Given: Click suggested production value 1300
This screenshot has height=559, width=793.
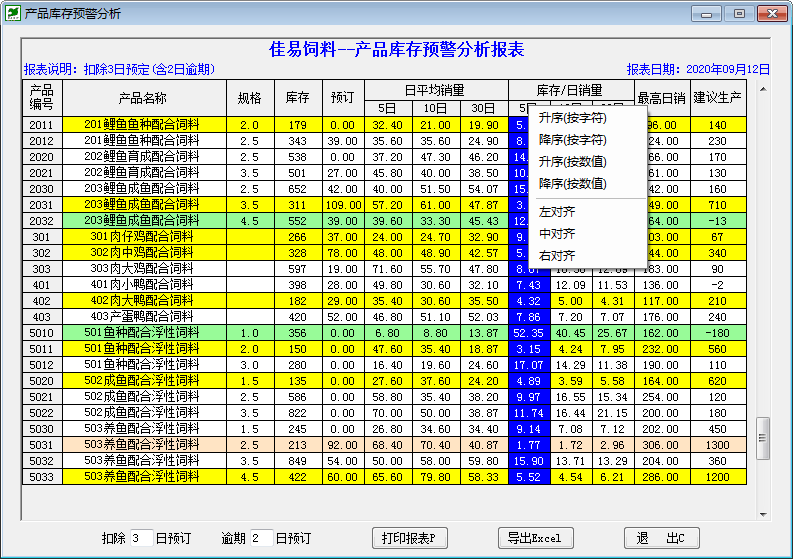Looking at the screenshot, I should point(718,445).
